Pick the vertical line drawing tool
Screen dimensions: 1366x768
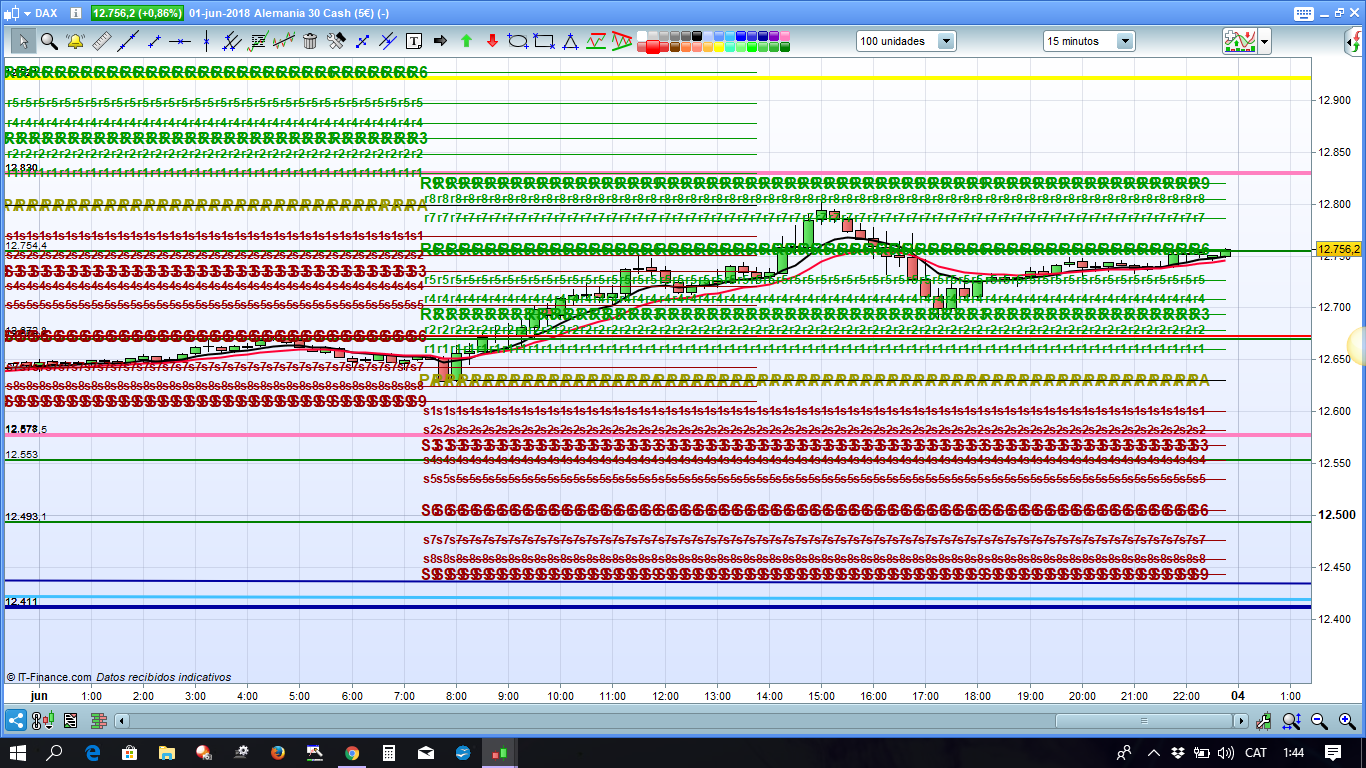(x=206, y=41)
